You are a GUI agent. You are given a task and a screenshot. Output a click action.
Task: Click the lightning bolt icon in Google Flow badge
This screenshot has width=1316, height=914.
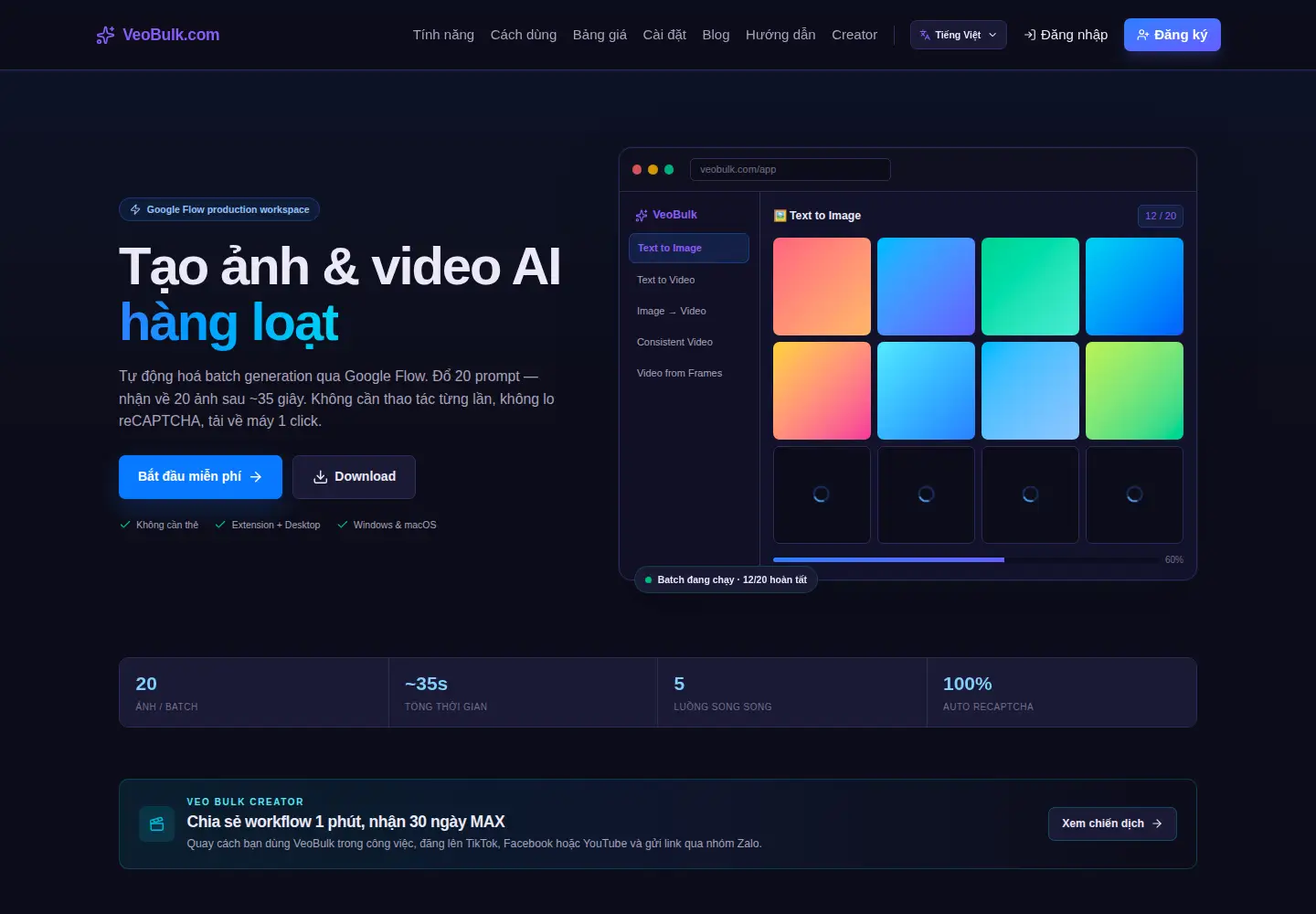click(135, 209)
